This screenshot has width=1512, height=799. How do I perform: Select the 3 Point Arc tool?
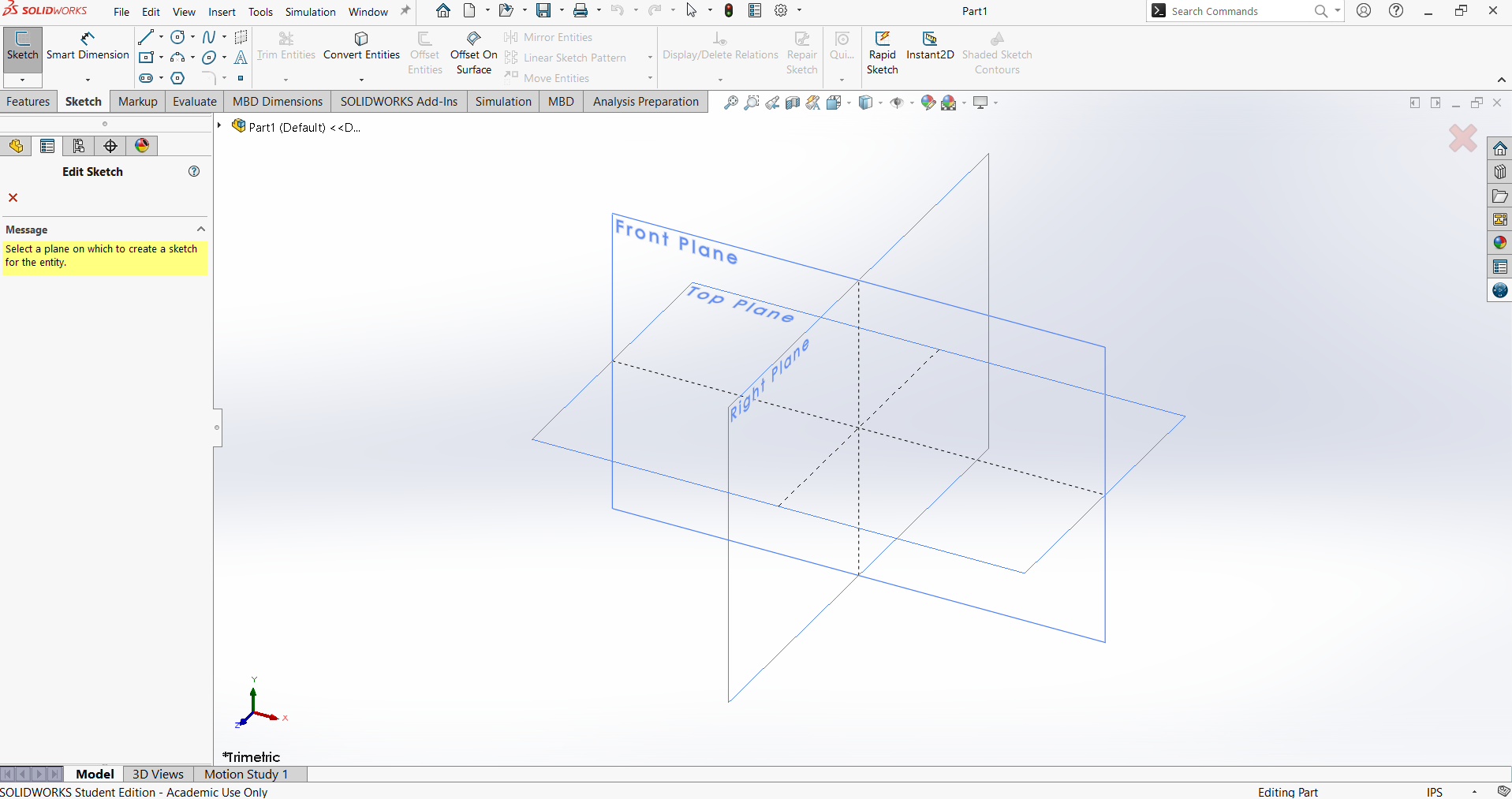click(x=178, y=58)
